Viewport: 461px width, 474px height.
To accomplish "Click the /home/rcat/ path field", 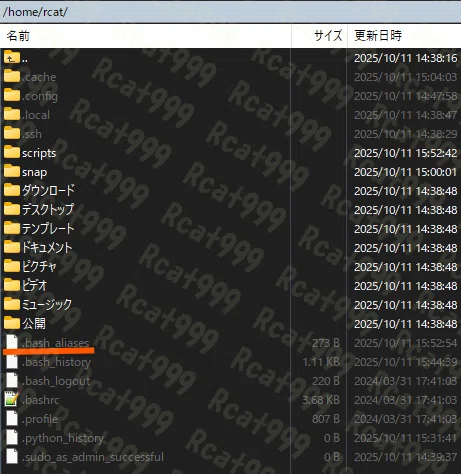I will point(230,12).
